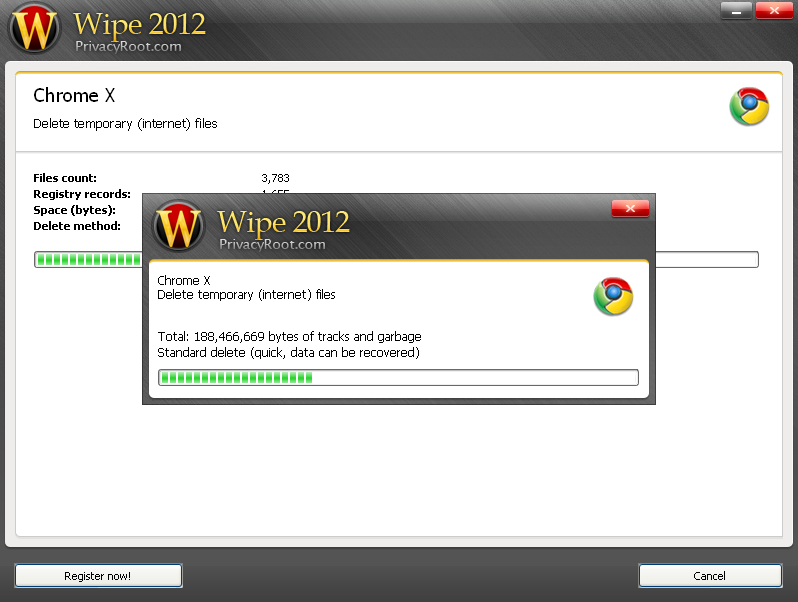This screenshot has height=602, width=798.
Task: Close the Wipe 2012 progress dialog
Action: coord(630,209)
